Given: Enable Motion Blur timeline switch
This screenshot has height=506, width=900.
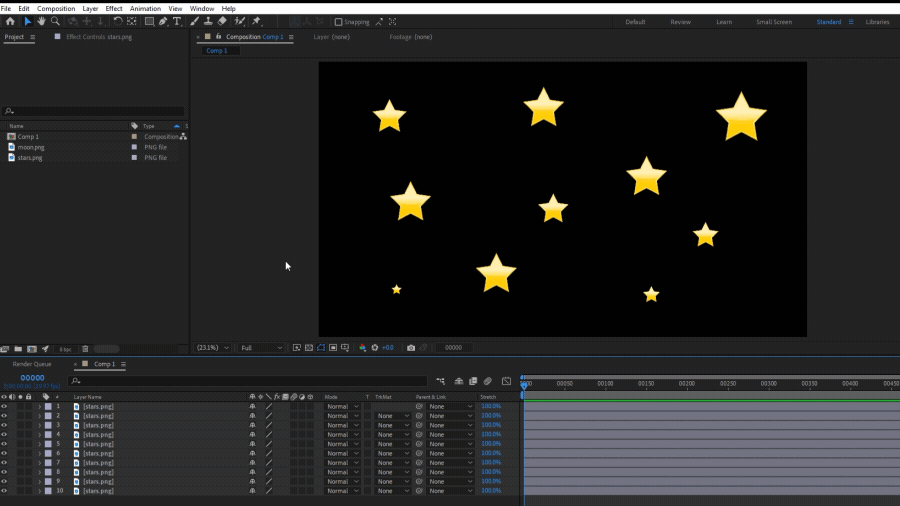Looking at the screenshot, I should (x=488, y=381).
